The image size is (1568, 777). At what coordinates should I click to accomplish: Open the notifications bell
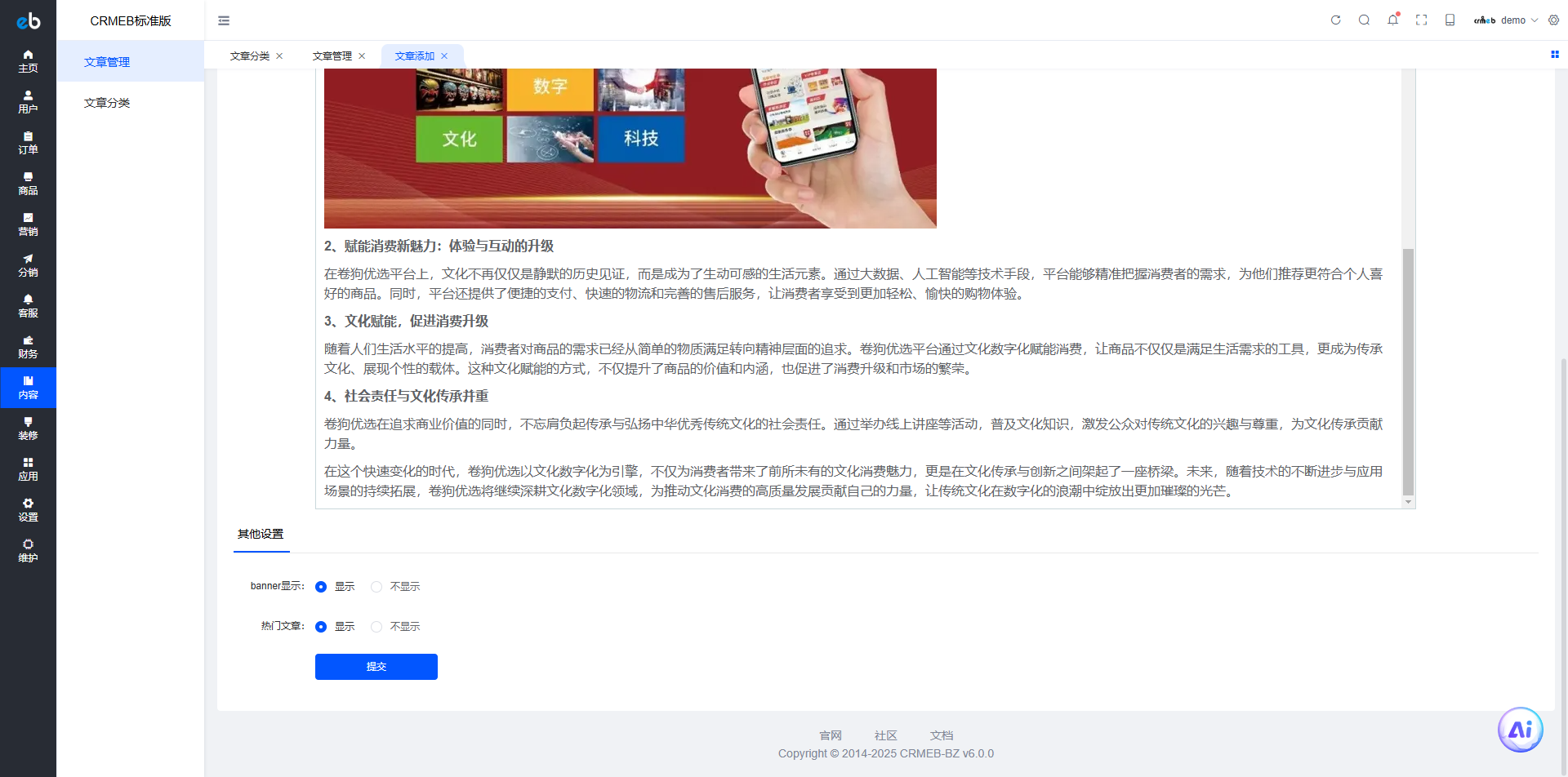tap(1392, 20)
